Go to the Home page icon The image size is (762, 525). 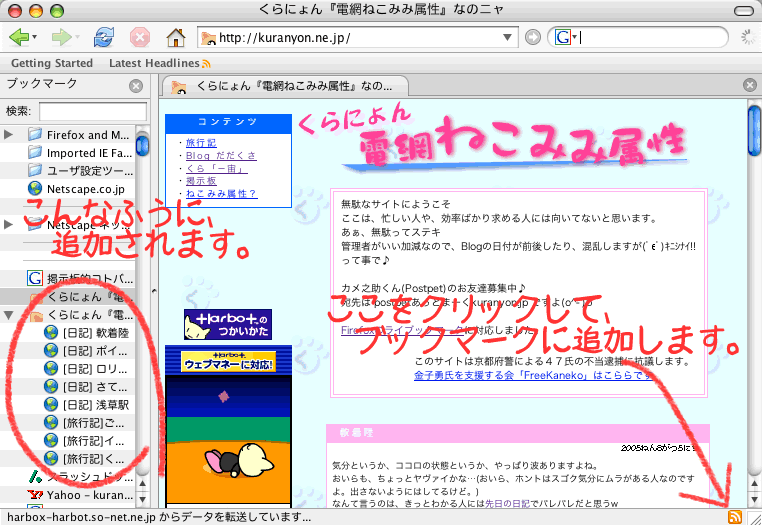point(176,38)
